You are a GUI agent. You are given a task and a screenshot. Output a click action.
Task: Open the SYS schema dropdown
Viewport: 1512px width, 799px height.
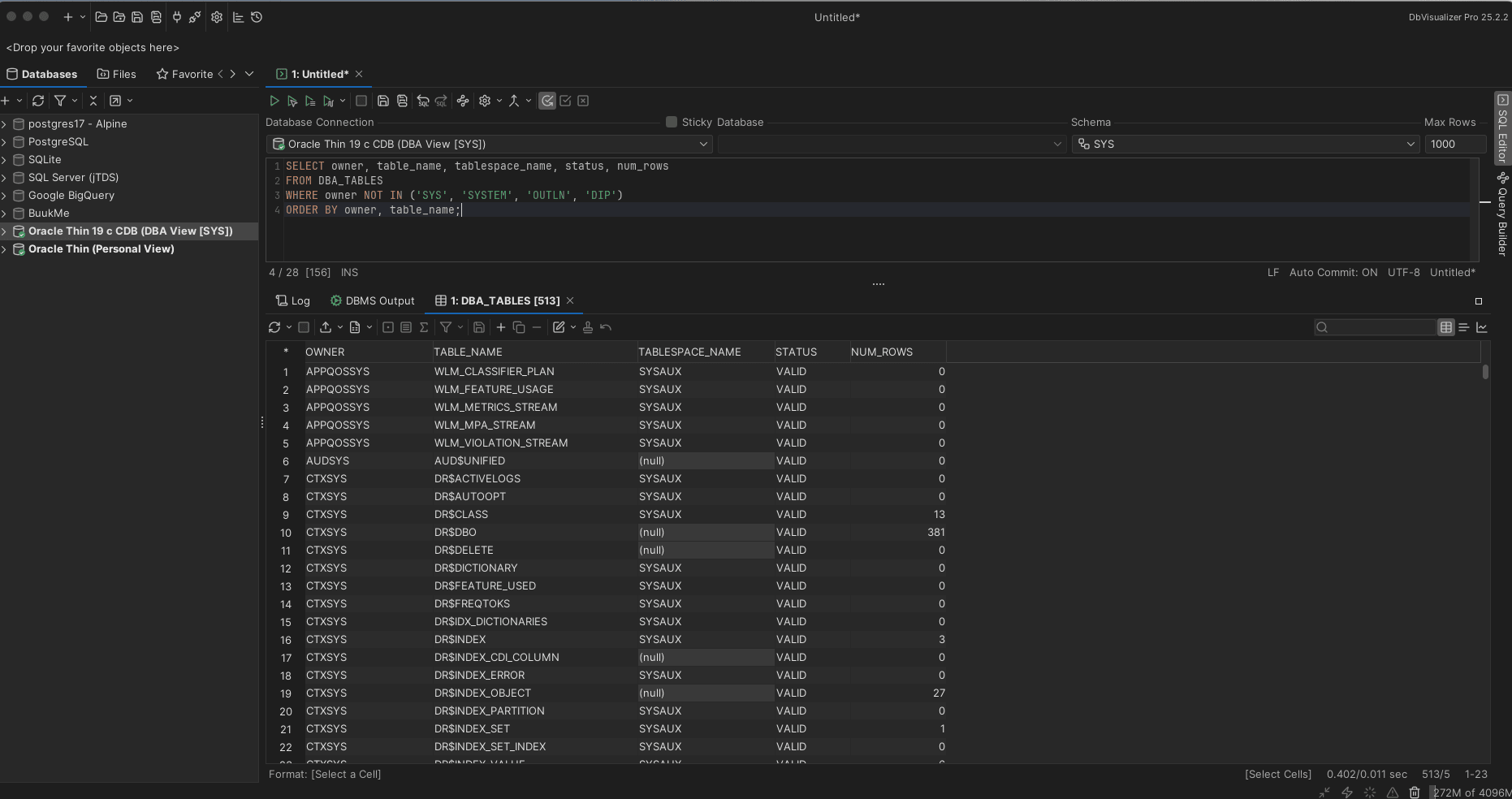(1245, 144)
